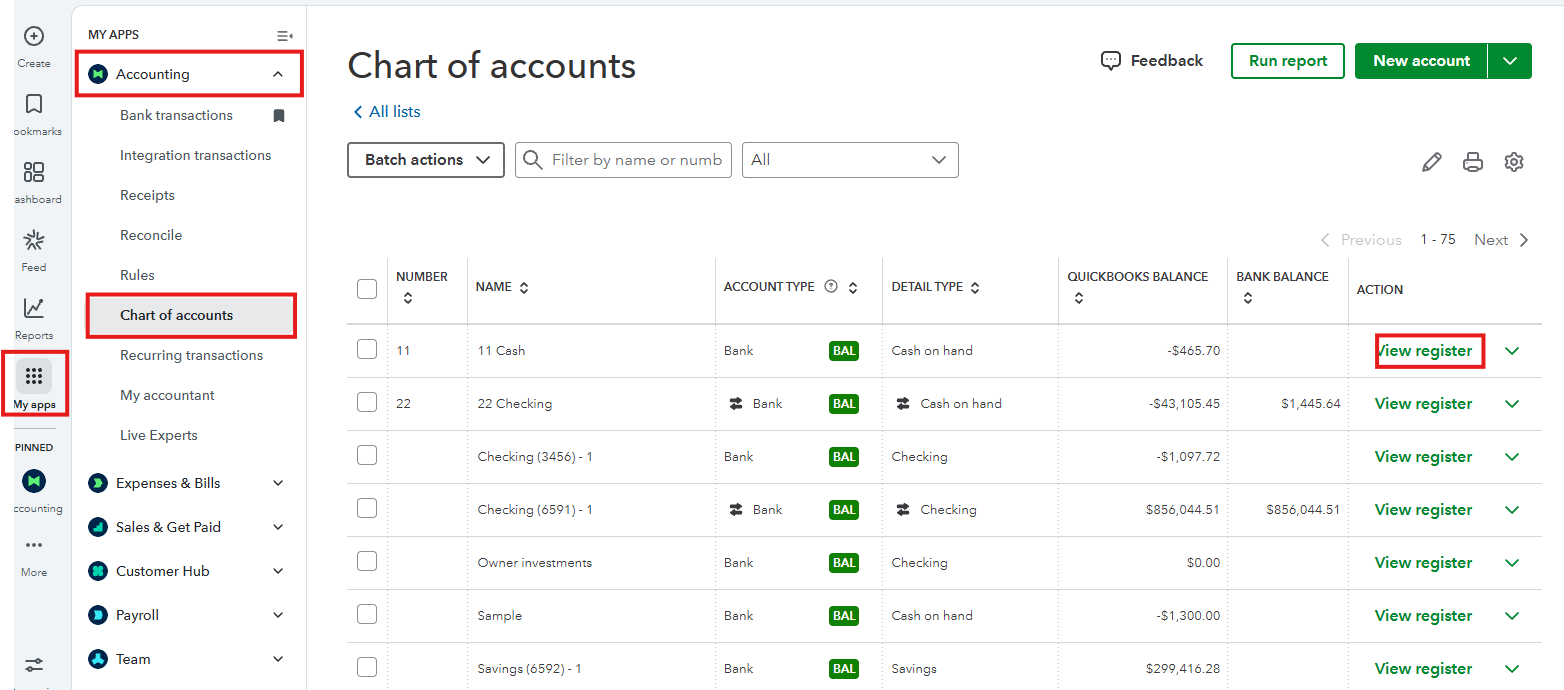1564x690 pixels.
Task: Click the Filter by name search field
Action: 635,160
